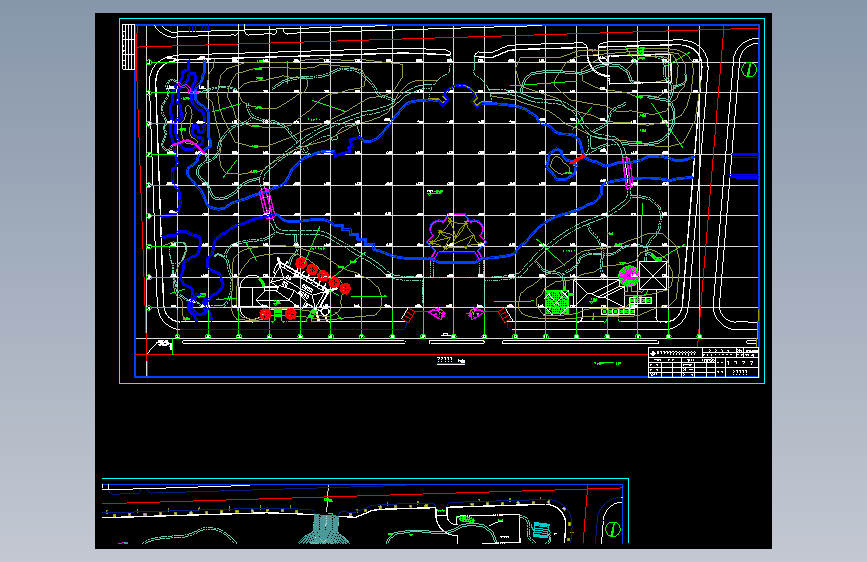Select the red hatched steps right of entrance
Image resolution: width=867 pixels, height=562 pixels.
coord(504,315)
